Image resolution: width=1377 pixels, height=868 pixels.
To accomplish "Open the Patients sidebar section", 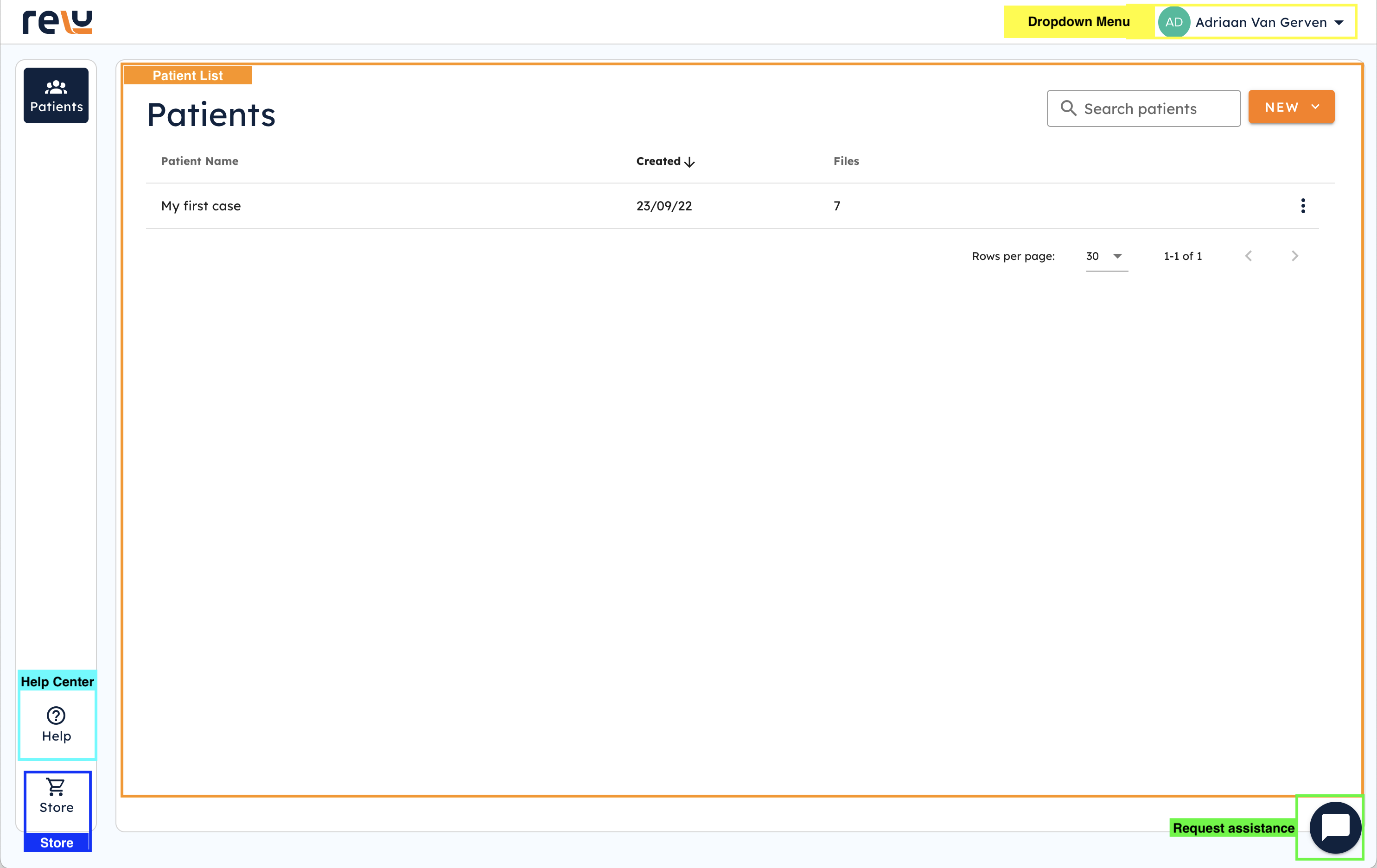I will [56, 95].
